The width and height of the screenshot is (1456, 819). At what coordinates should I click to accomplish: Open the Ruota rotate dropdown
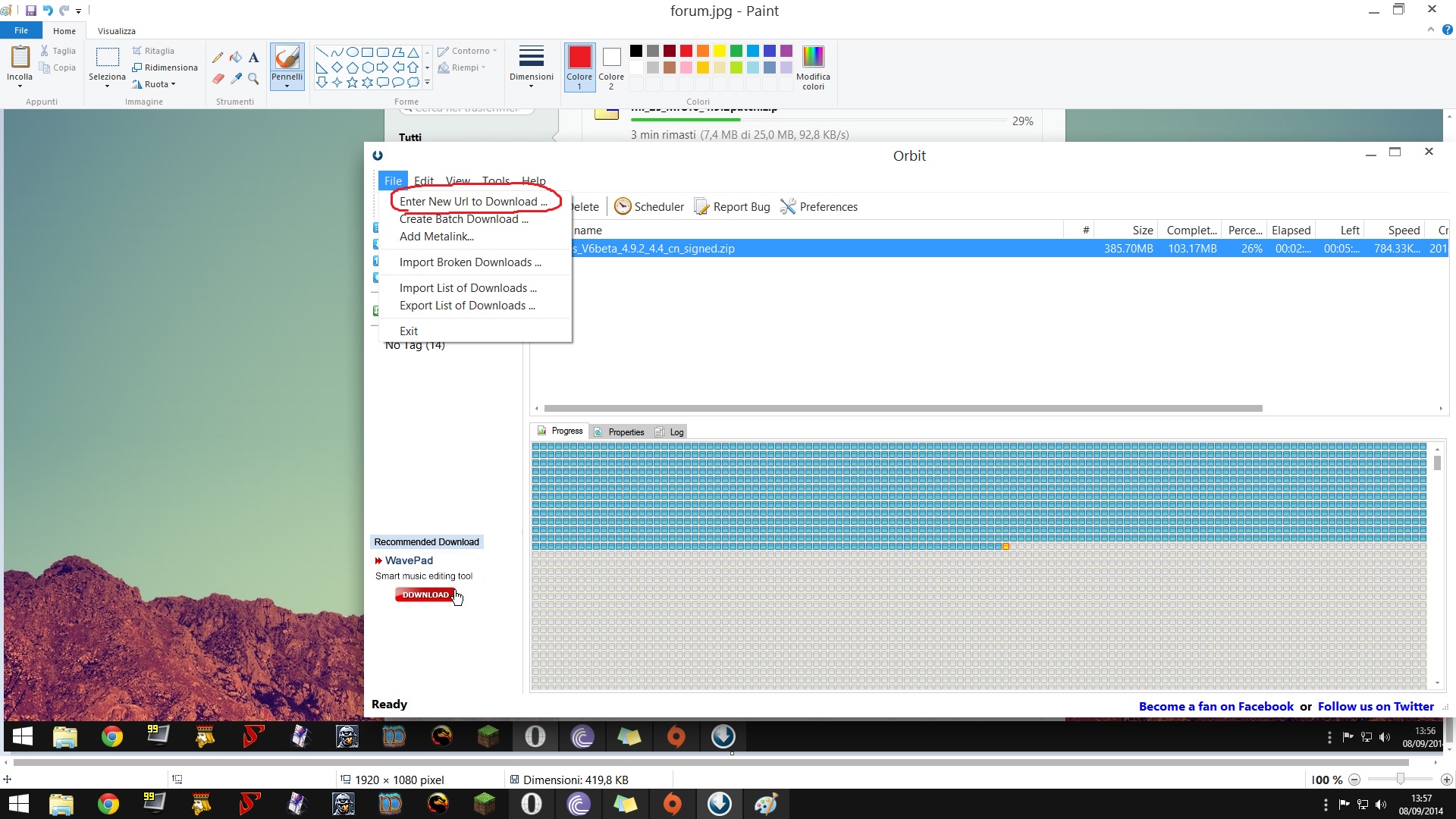(x=154, y=84)
